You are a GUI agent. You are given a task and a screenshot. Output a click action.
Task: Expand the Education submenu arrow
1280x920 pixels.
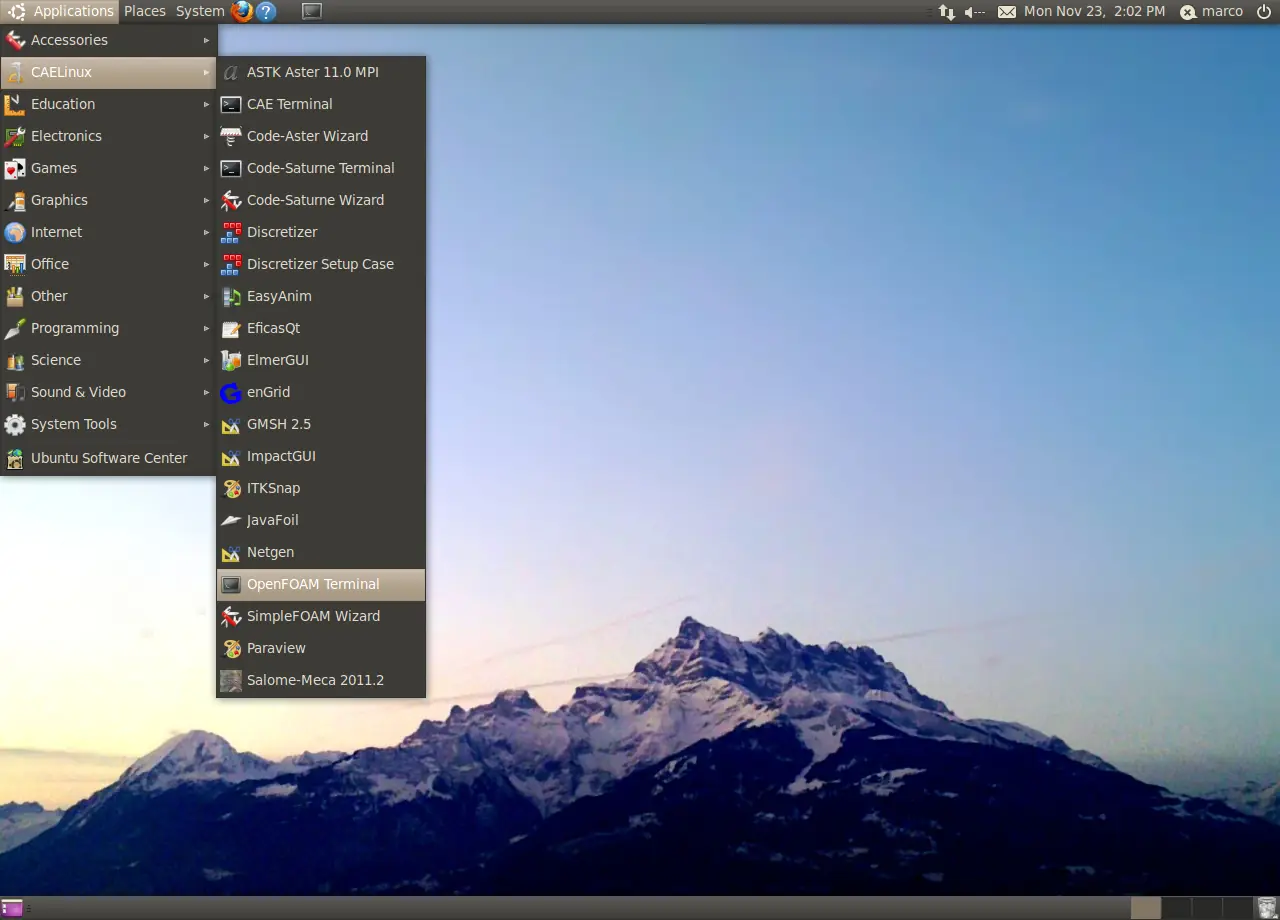click(207, 104)
